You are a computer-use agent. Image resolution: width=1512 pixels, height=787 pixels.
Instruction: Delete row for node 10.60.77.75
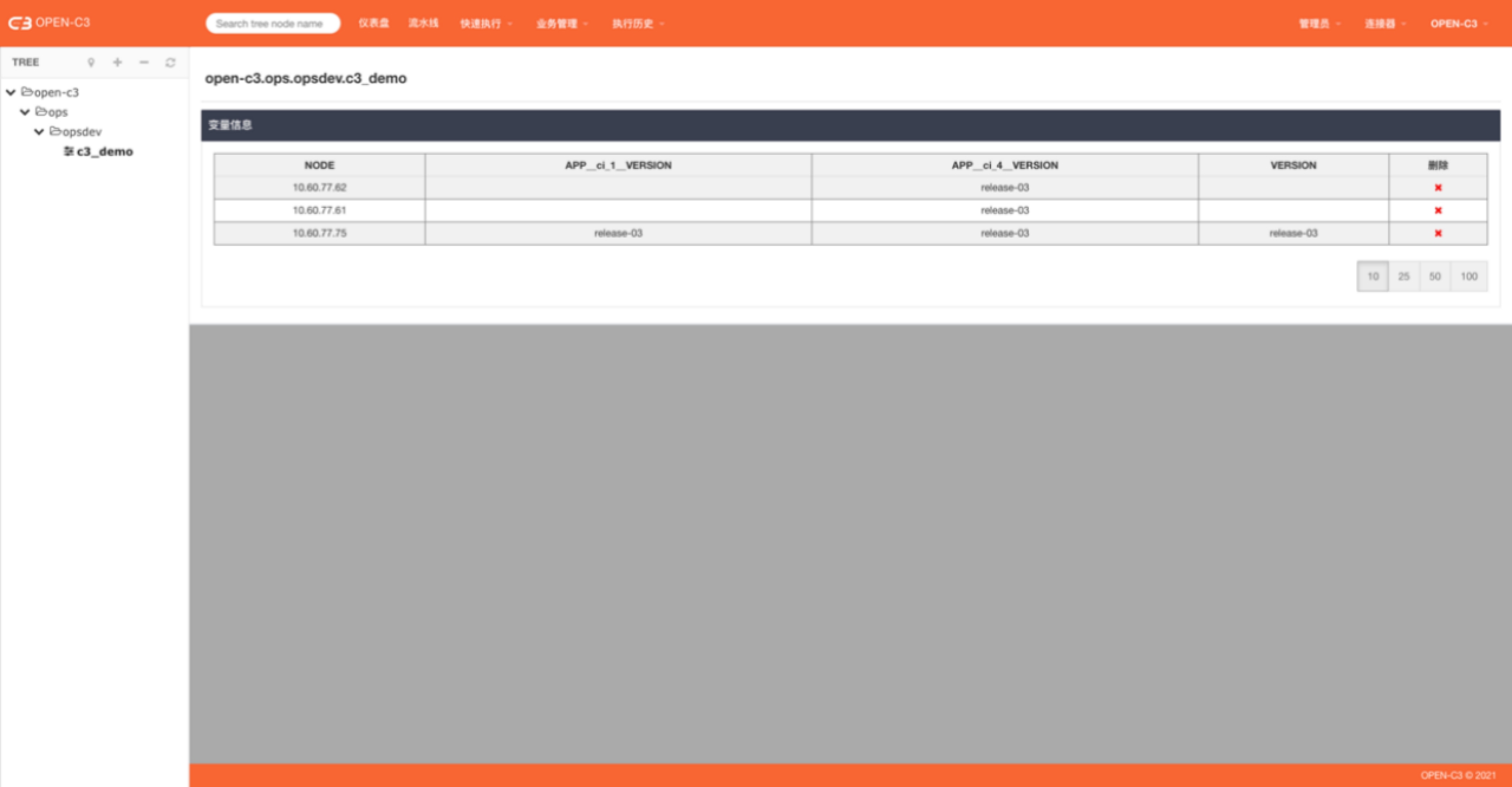tap(1438, 233)
